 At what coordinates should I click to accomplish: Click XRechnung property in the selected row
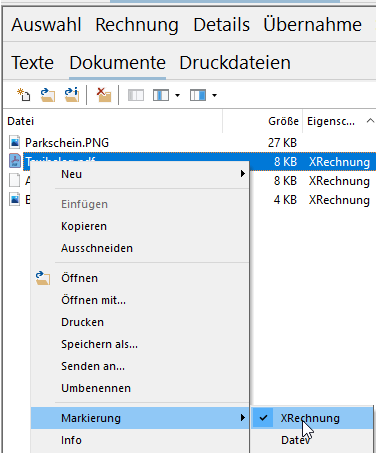pos(339,162)
